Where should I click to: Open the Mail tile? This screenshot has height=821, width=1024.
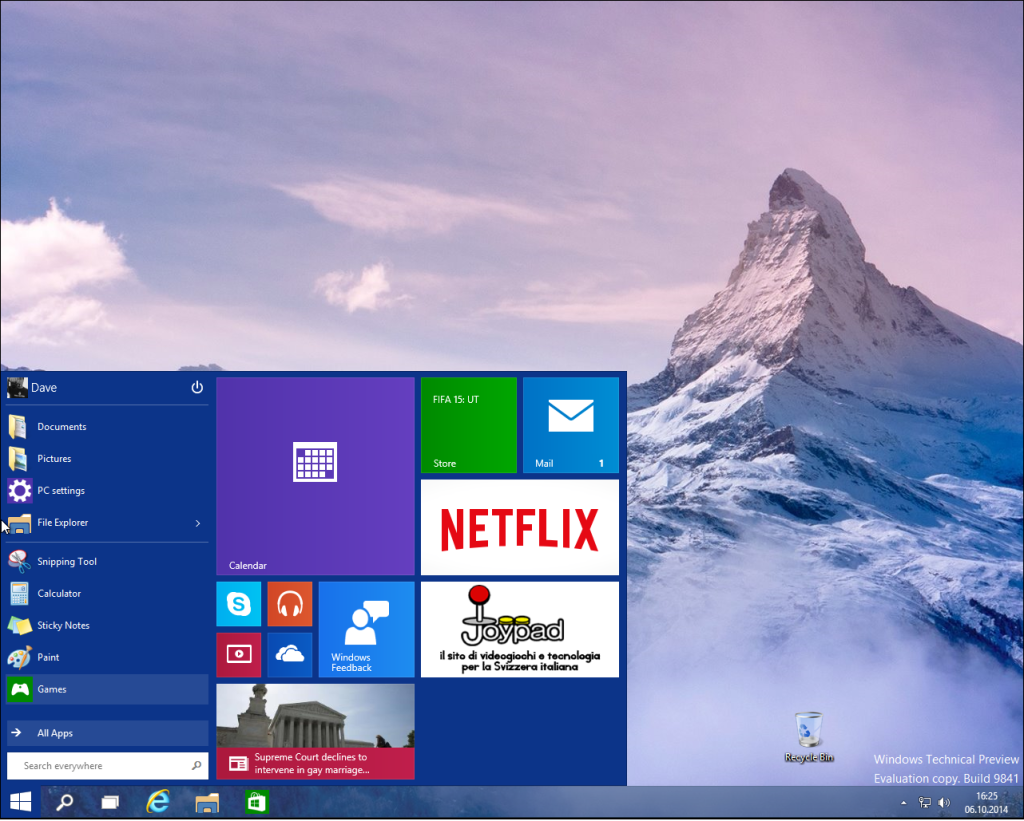coord(571,425)
